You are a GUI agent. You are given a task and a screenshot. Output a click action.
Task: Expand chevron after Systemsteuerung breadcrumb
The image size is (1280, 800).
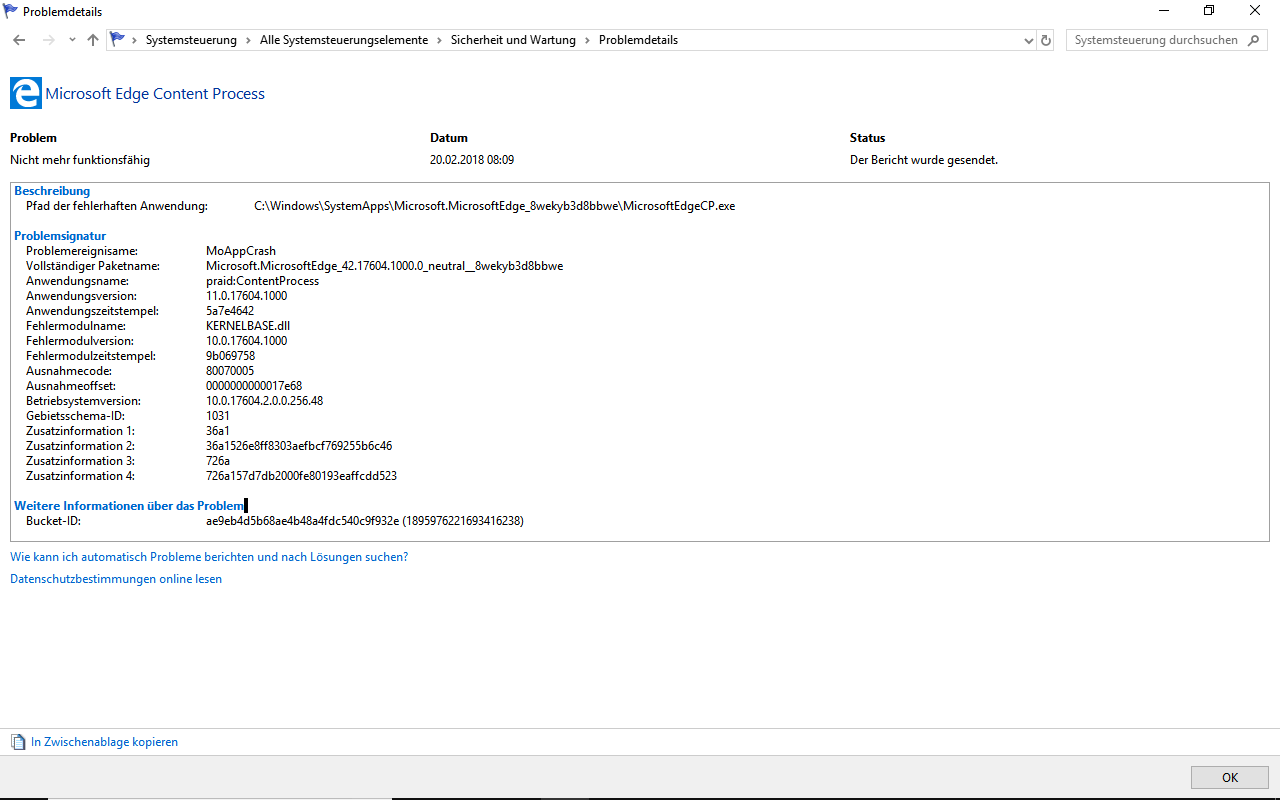pyautogui.click(x=249, y=40)
